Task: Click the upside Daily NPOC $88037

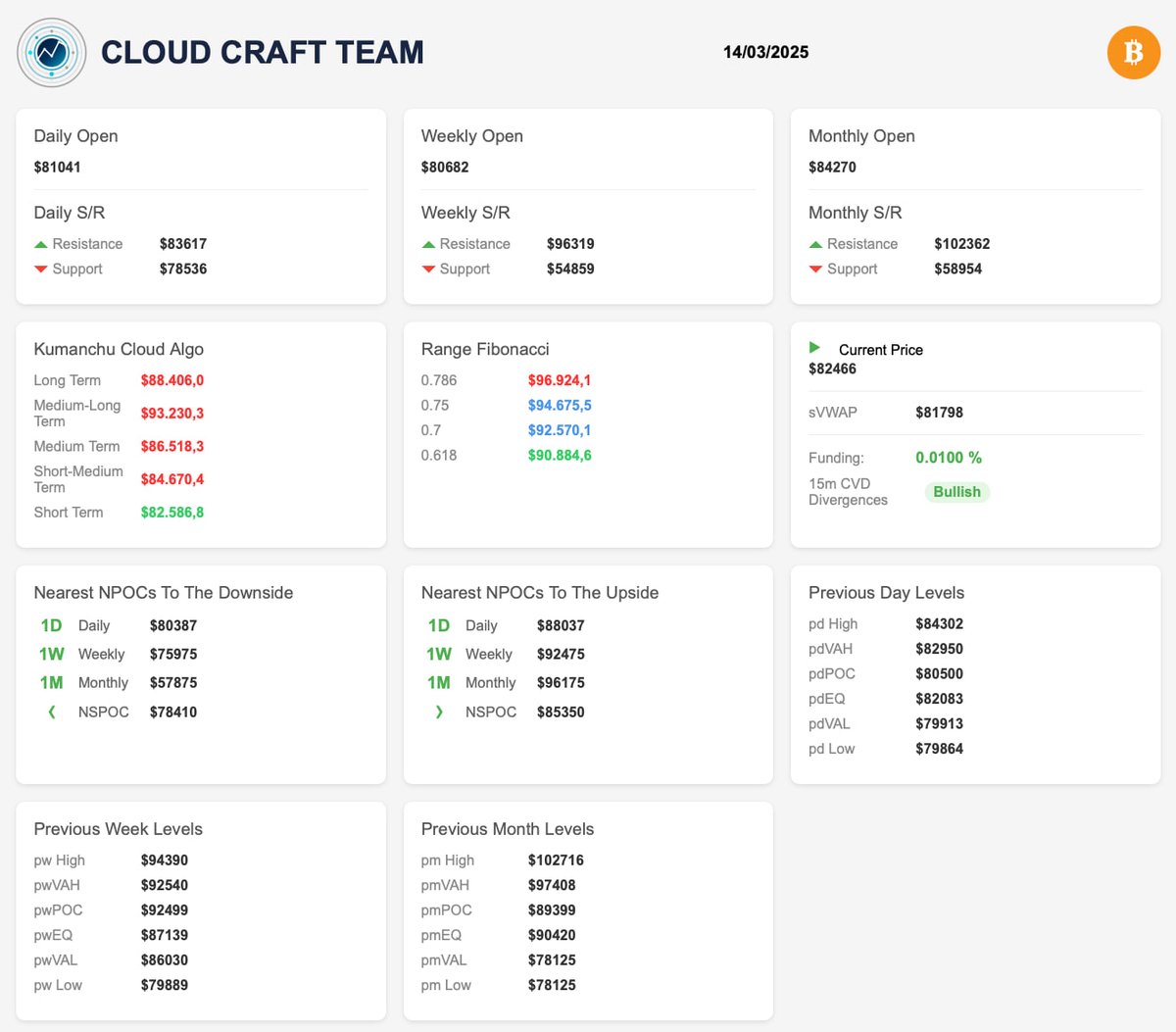Action: pos(561,625)
